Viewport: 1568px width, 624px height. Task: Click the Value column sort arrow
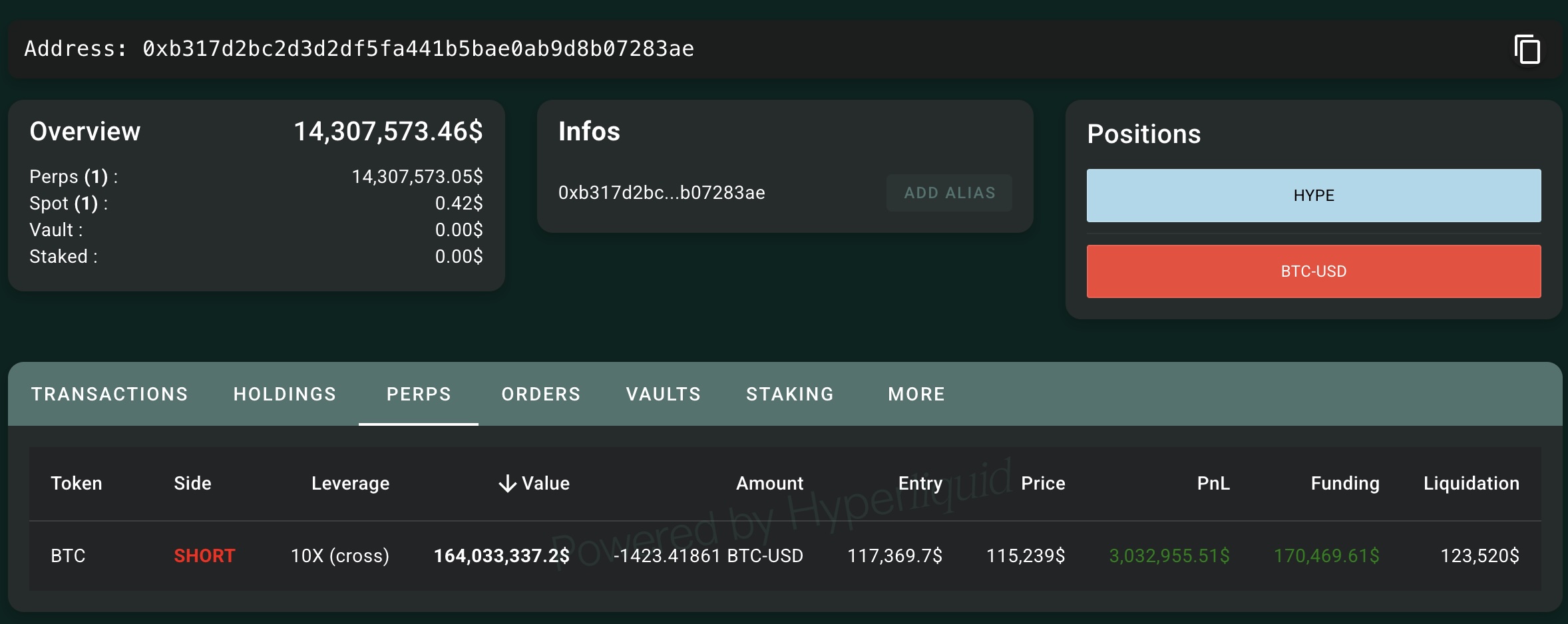coord(506,483)
